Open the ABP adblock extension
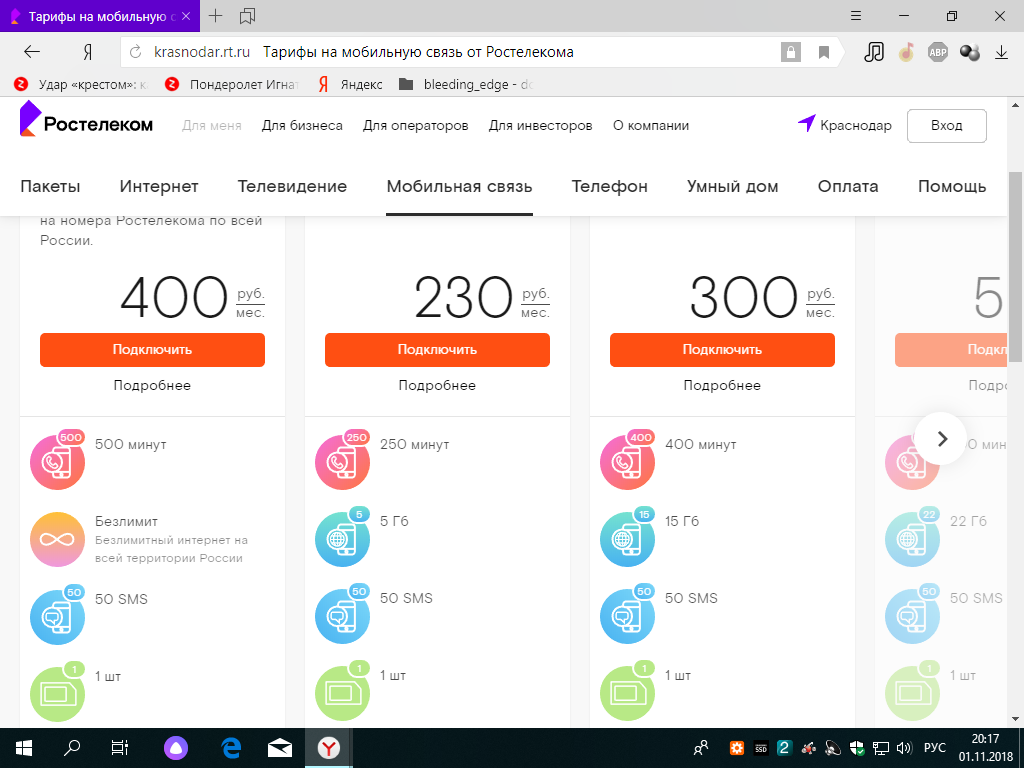Viewport: 1024px width, 768px height. point(938,52)
